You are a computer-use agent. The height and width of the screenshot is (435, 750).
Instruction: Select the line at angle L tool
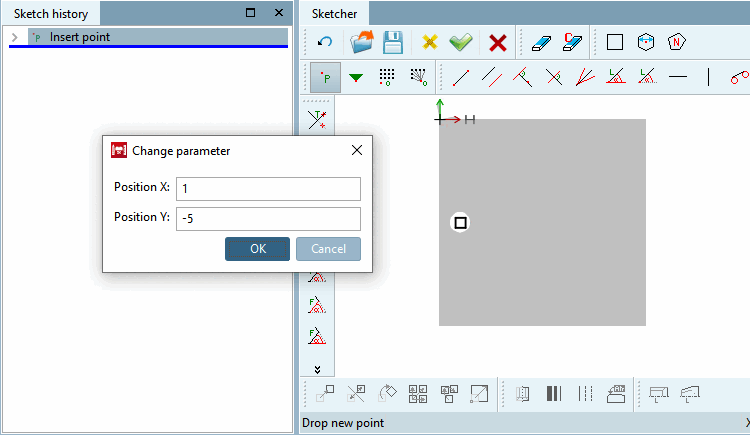[616, 77]
